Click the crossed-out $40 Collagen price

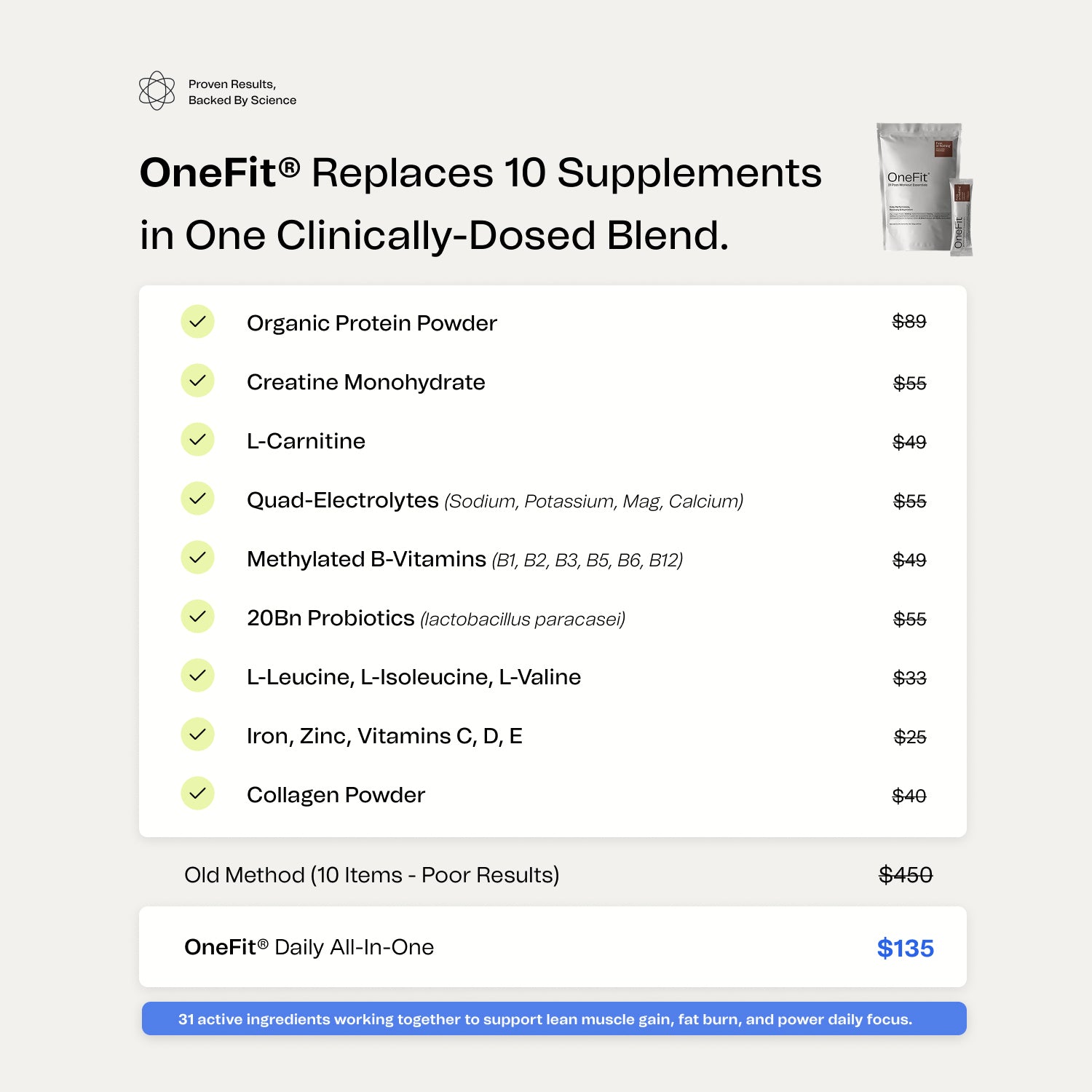(909, 796)
